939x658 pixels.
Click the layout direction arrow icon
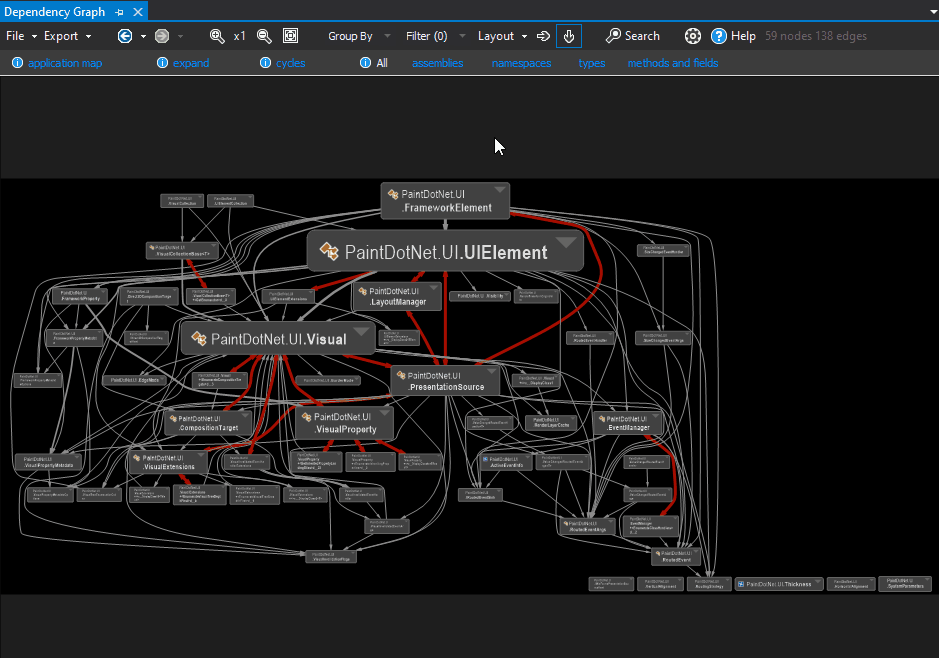pyautogui.click(x=543, y=36)
